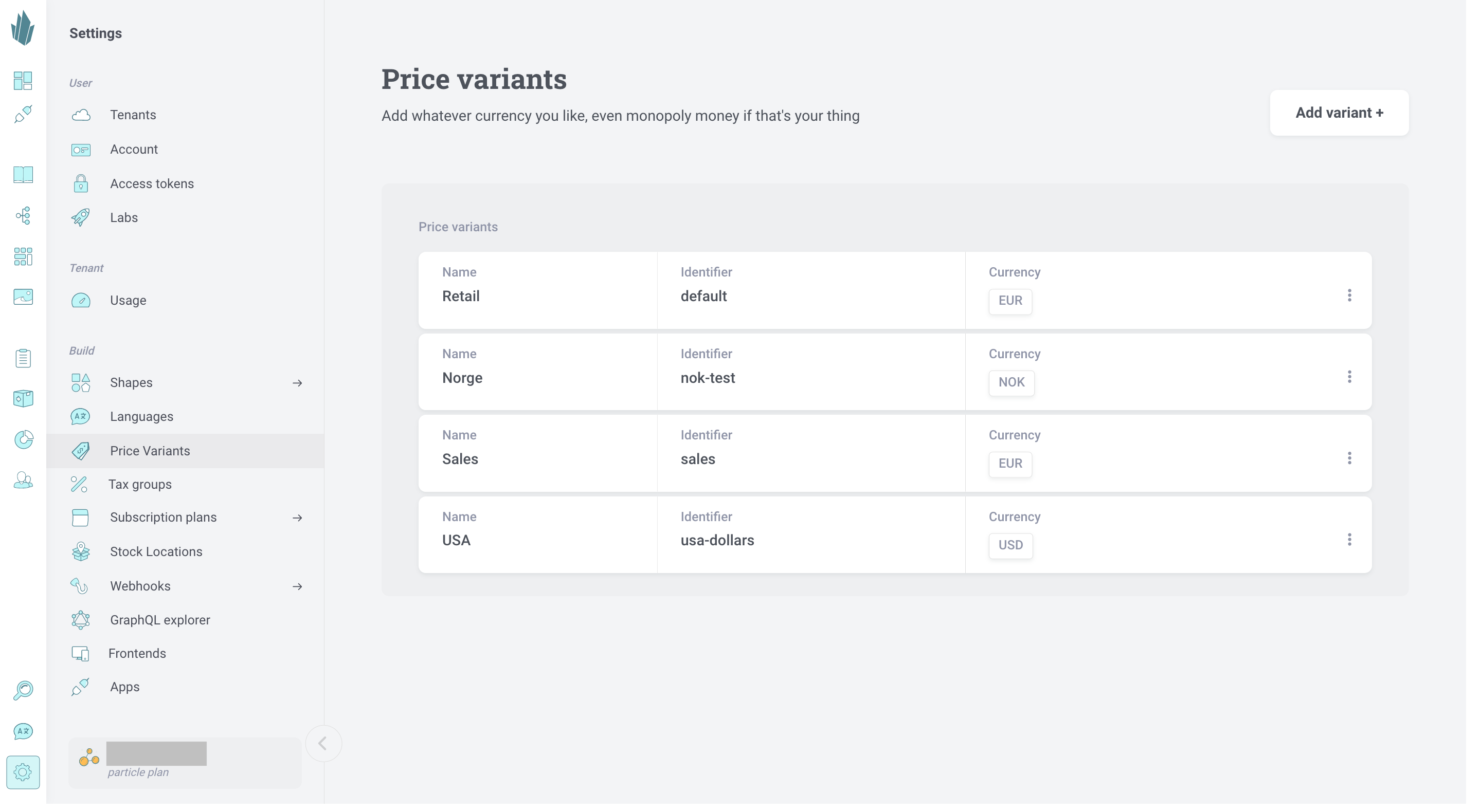The image size is (1481, 812).
Task: Open options menu for Norge variant
Action: pyautogui.click(x=1349, y=377)
